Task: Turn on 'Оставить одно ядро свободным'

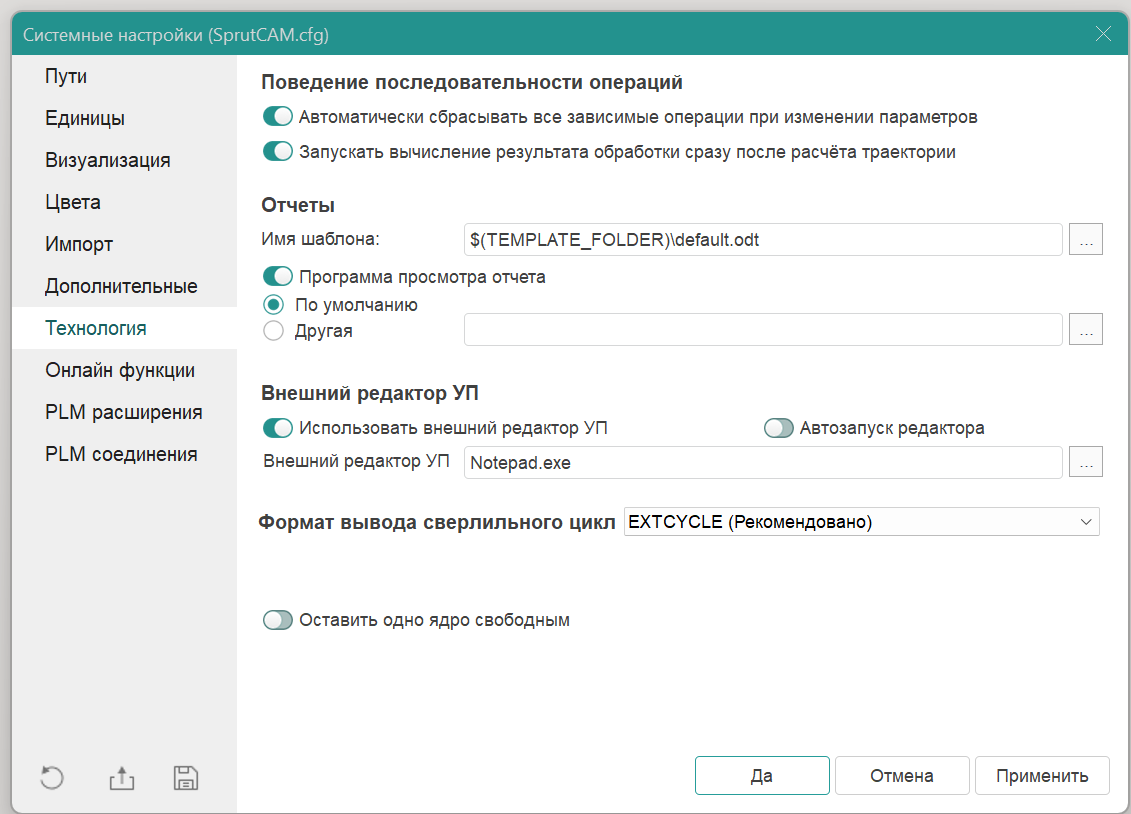Action: pos(277,620)
